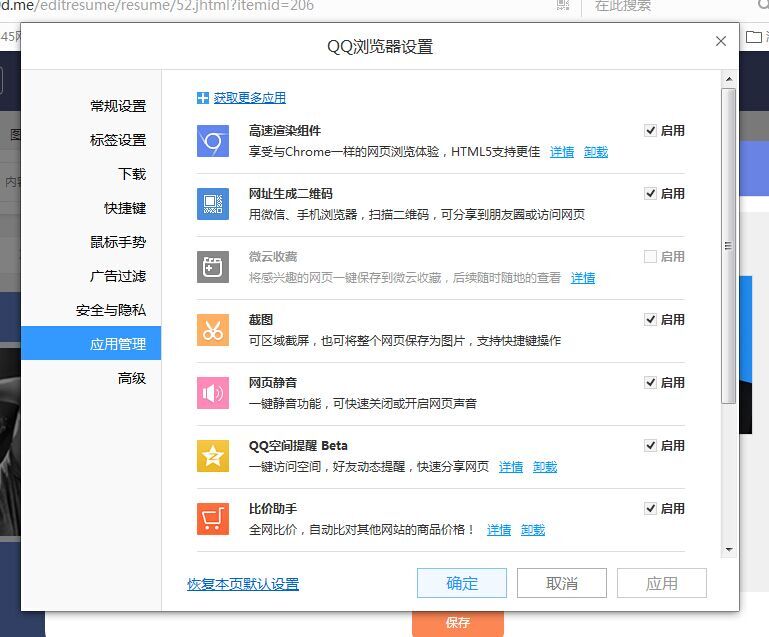Click the scrollbar up arrow

pos(729,79)
